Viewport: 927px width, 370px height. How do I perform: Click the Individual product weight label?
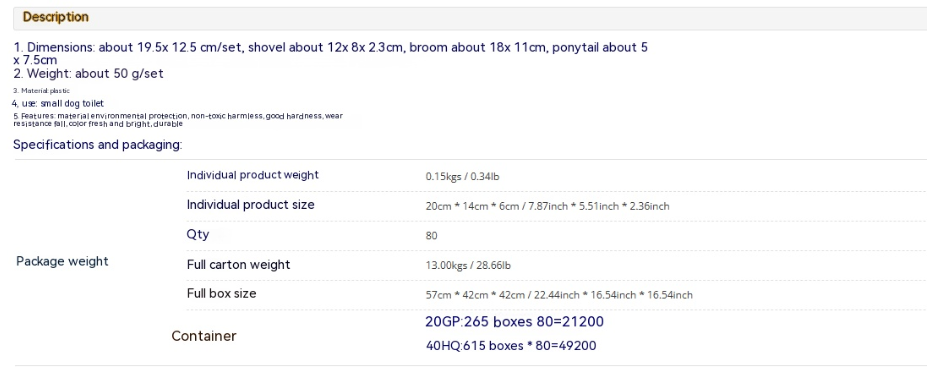pyautogui.click(x=252, y=175)
